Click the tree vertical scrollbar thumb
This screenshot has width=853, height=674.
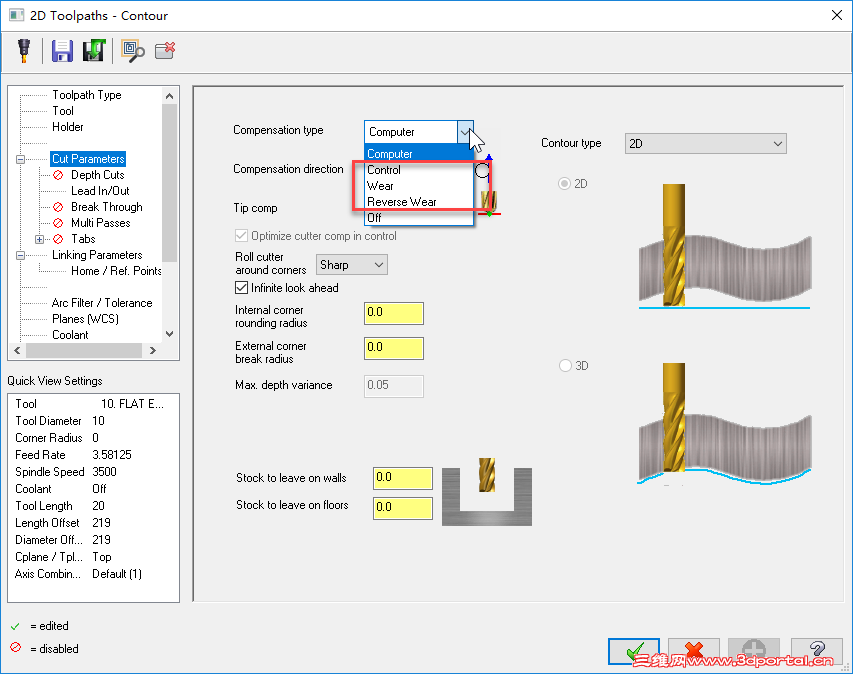click(170, 183)
